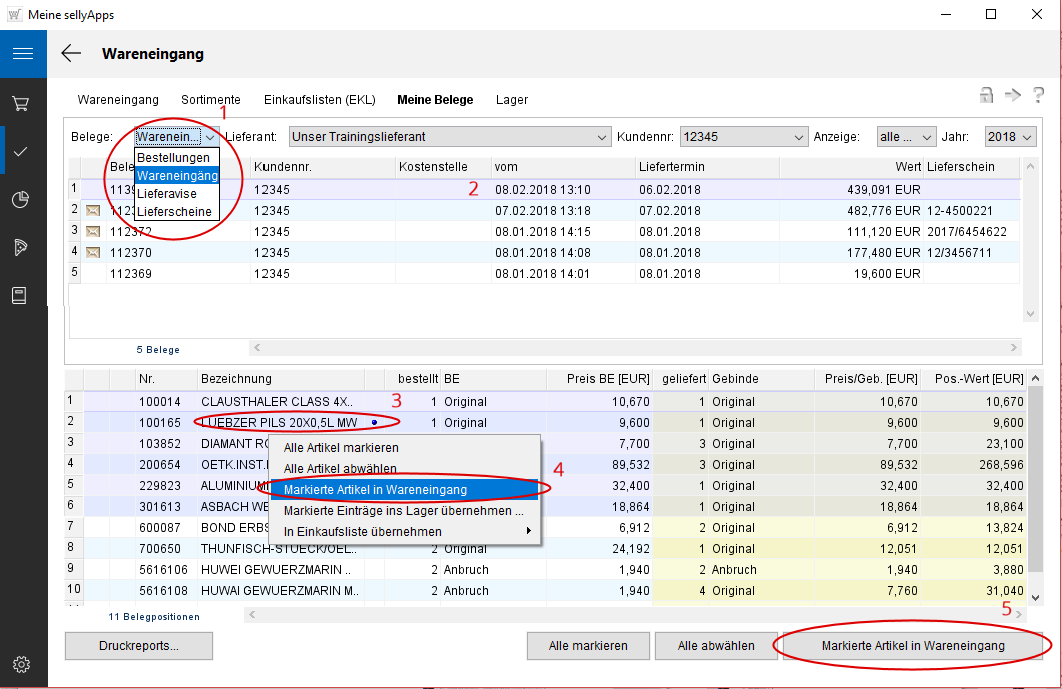This screenshot has height=689, width=1062.
Task: Open the hamburger navigation menu
Action: tap(23, 54)
